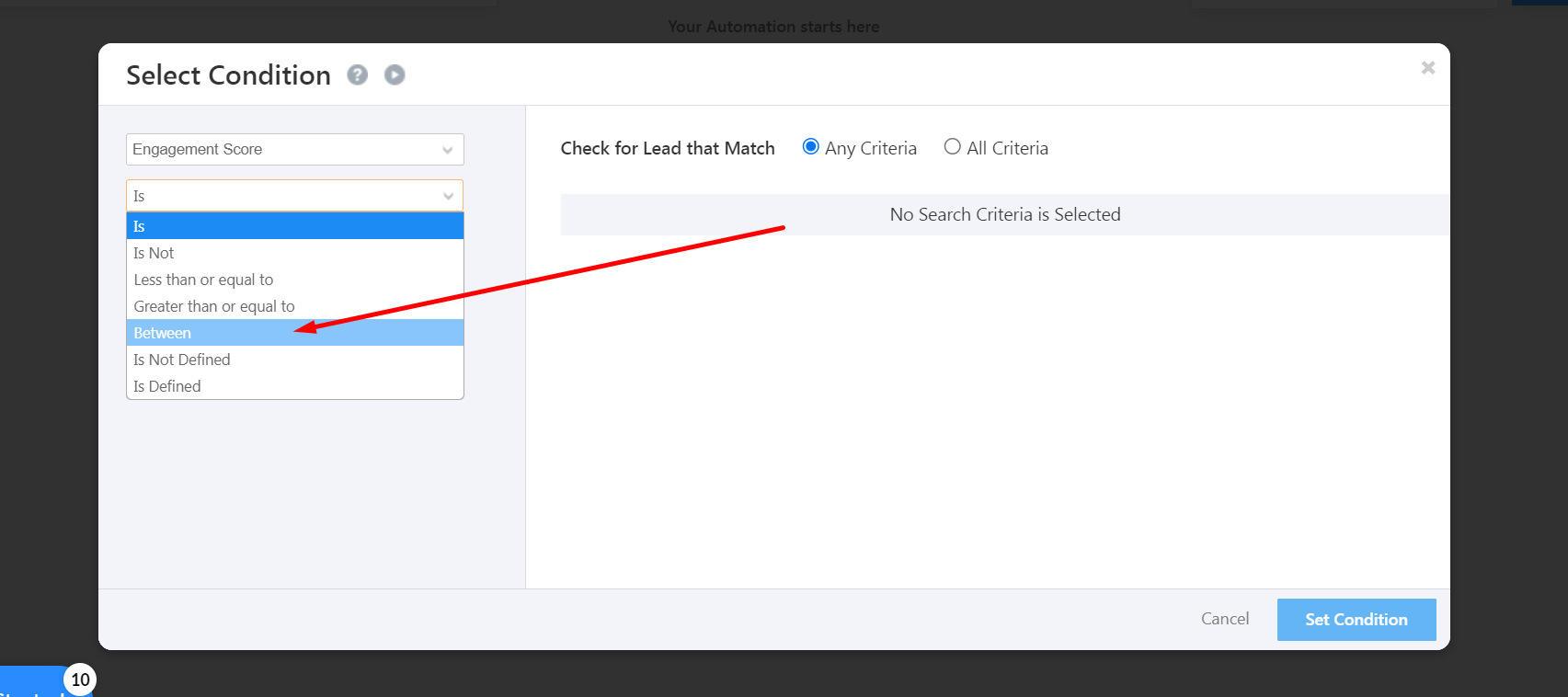Image resolution: width=1568 pixels, height=697 pixels.
Task: Choose the Is Not option
Action: coord(294,253)
